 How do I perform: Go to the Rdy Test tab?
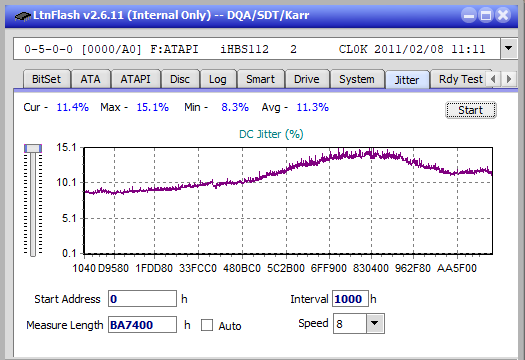pos(461,79)
